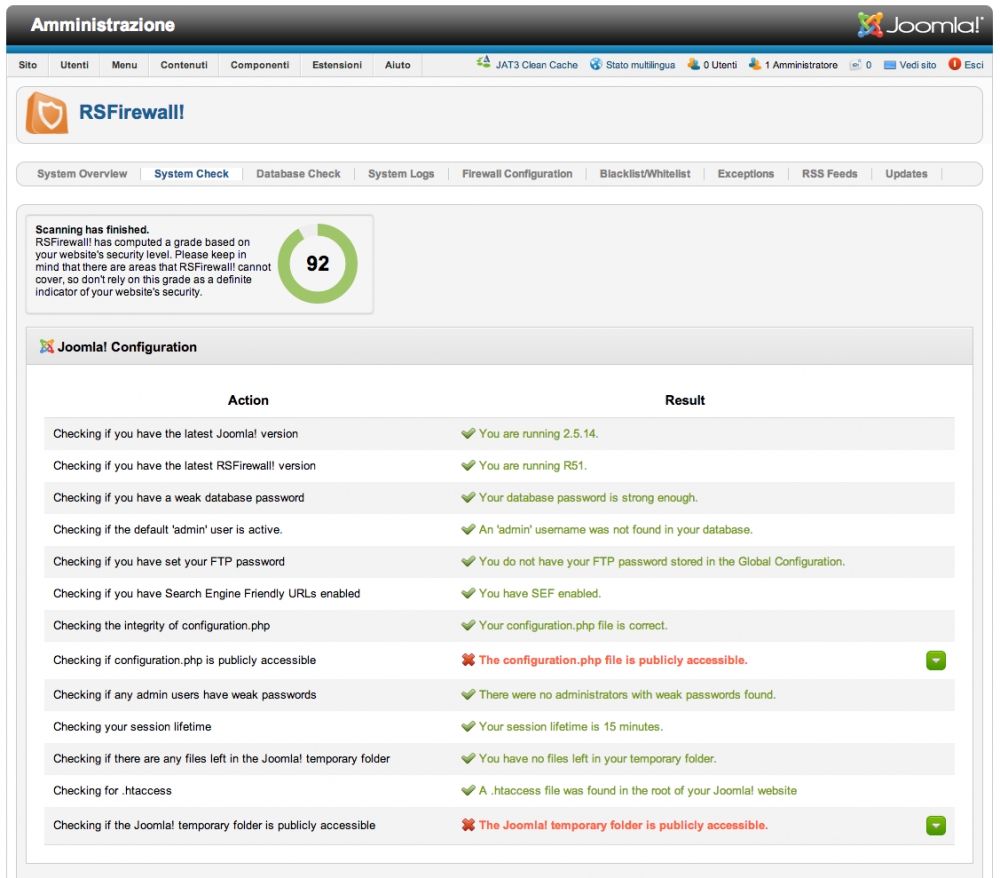Click green check beside FTP password result

[468, 561]
